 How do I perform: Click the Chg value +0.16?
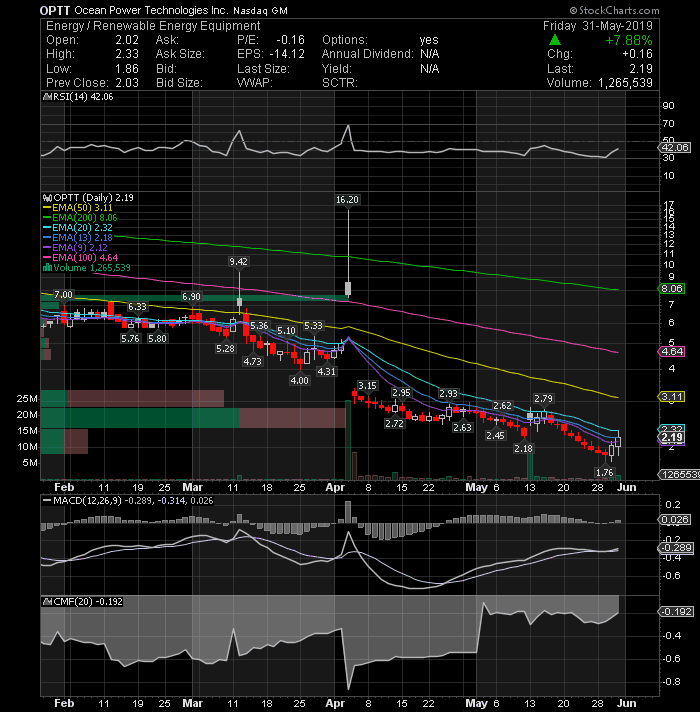point(637,54)
